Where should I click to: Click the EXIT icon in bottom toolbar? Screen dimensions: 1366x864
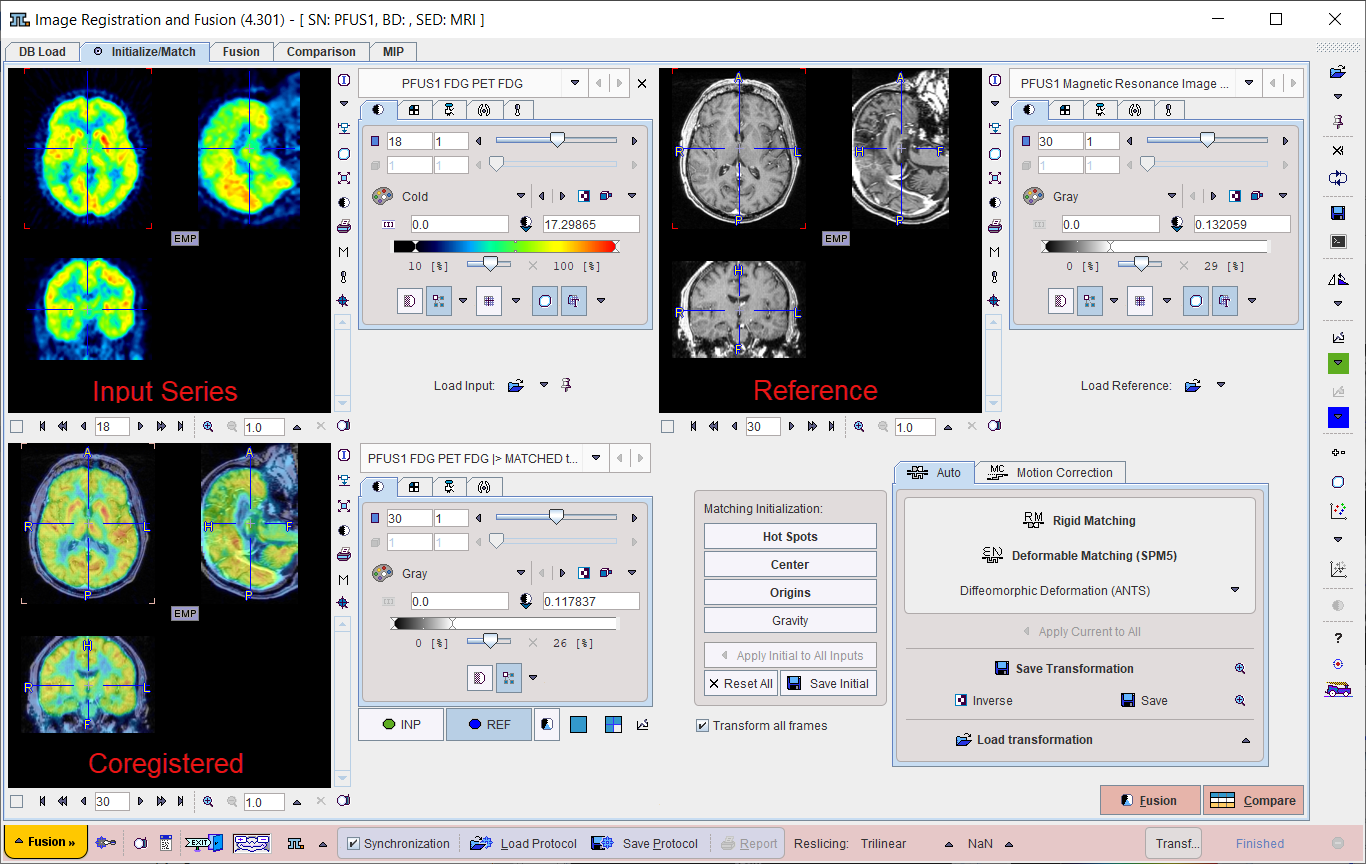click(203, 843)
